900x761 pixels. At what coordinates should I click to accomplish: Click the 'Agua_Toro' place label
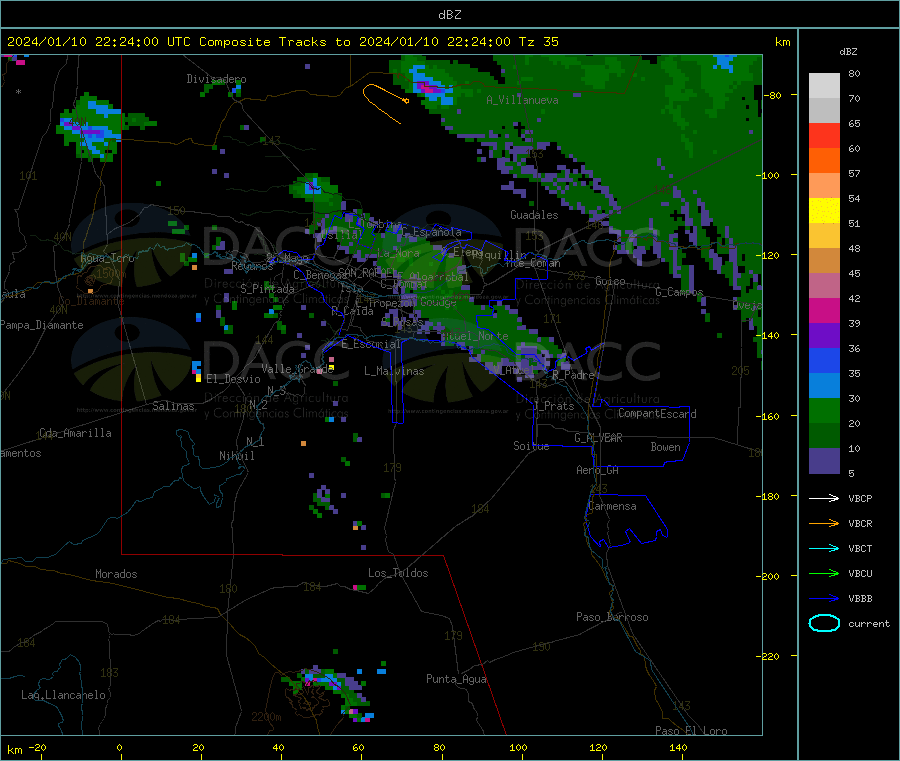[107, 258]
